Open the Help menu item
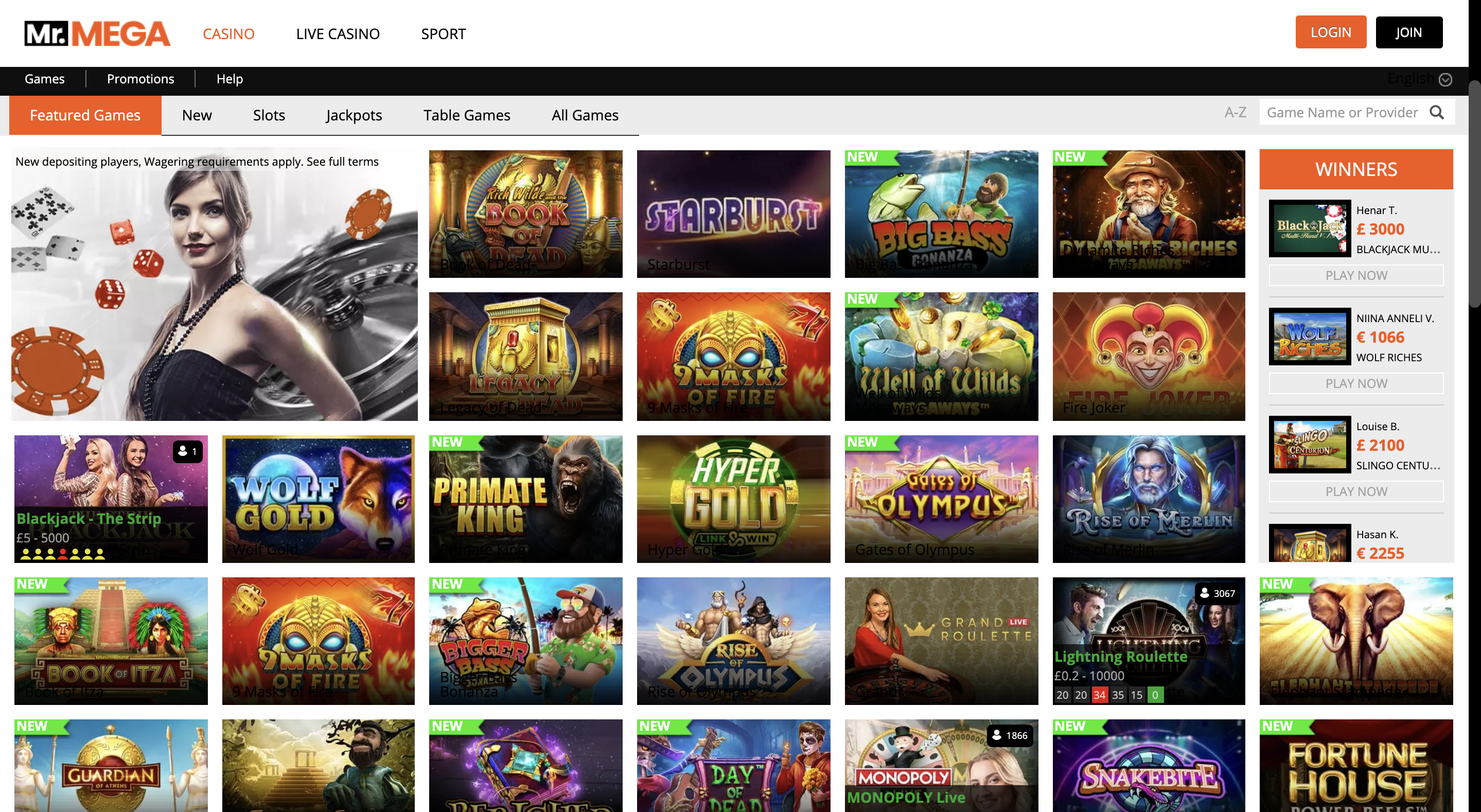Image resolution: width=1481 pixels, height=812 pixels. click(230, 79)
